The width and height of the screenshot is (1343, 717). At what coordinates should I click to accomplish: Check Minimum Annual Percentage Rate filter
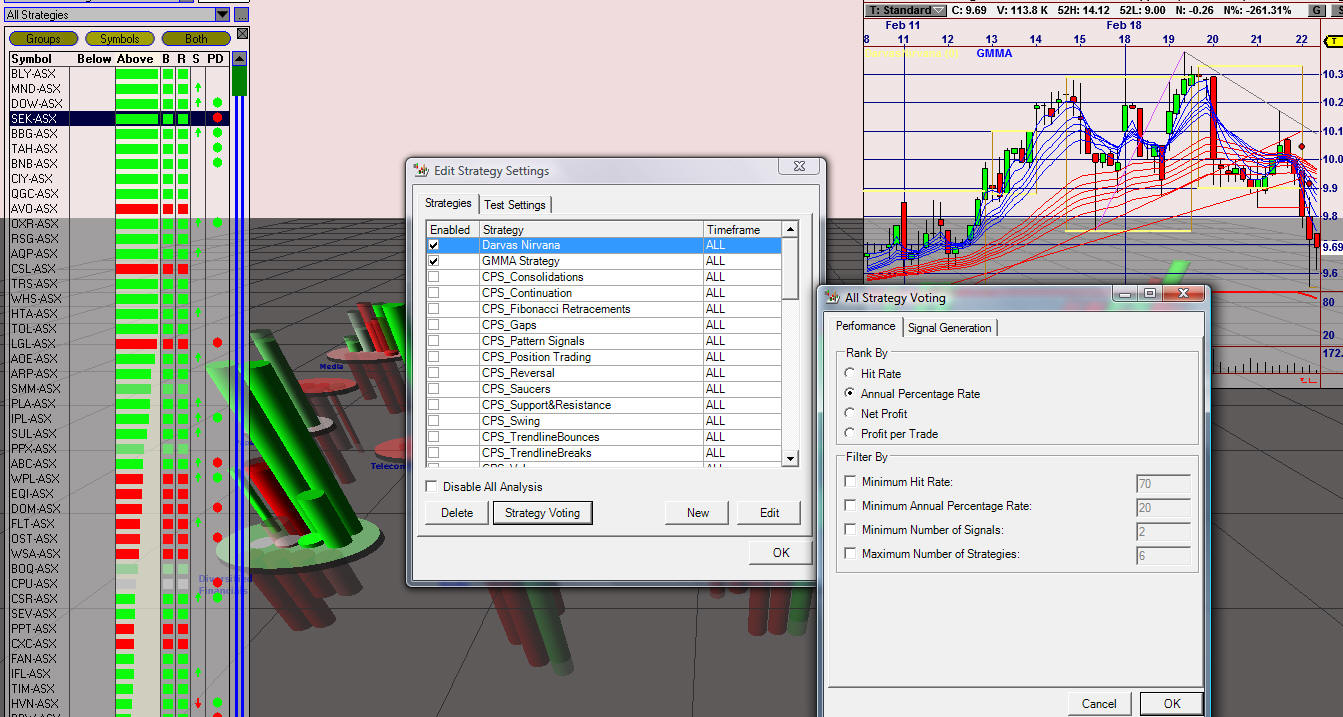[850, 506]
